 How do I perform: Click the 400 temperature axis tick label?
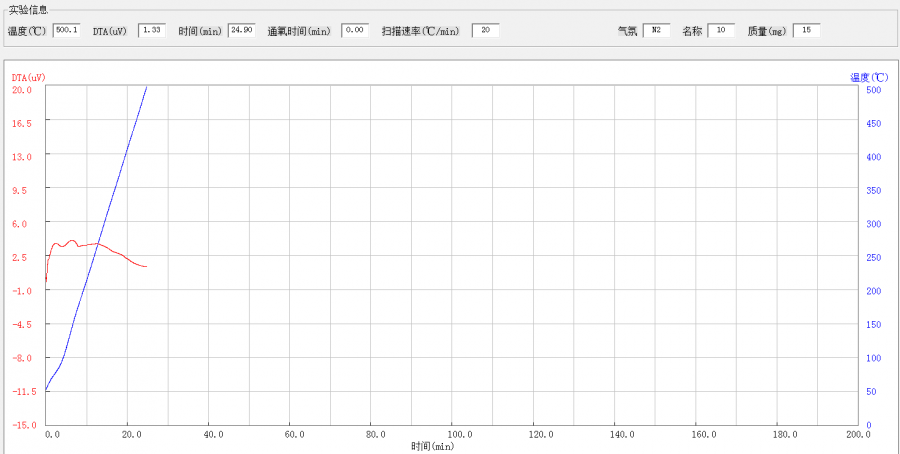tap(873, 157)
